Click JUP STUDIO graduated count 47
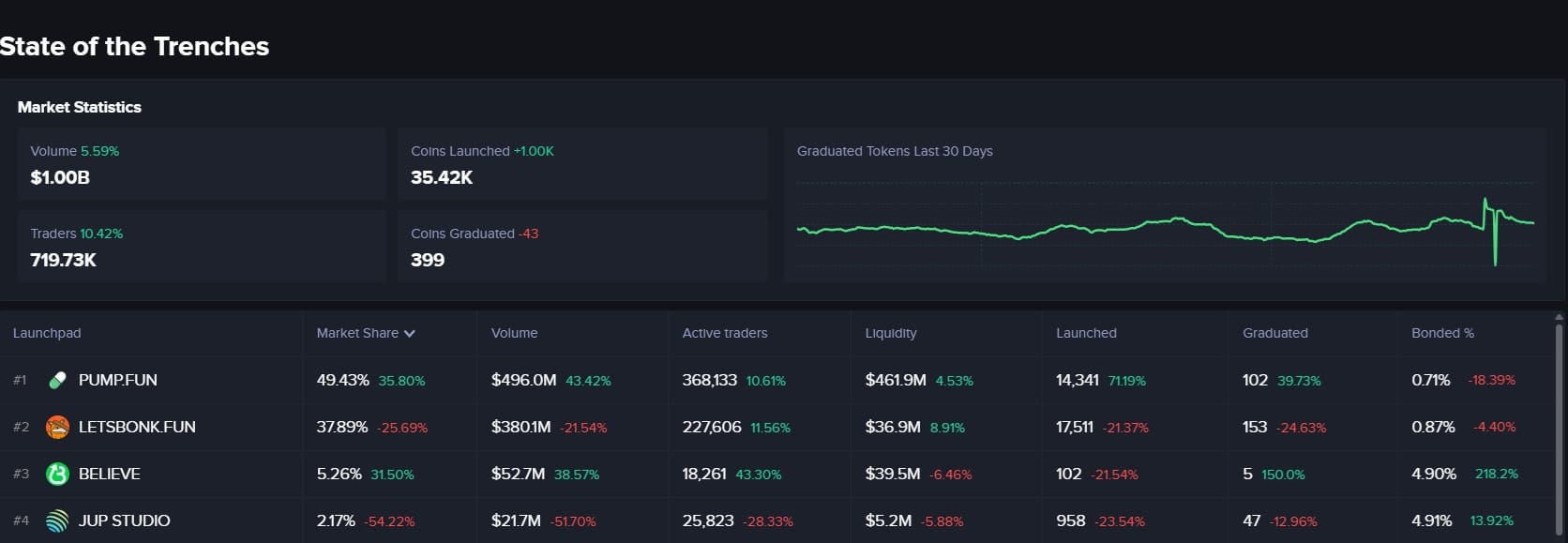This screenshot has height=543, width=1568. 1252,520
